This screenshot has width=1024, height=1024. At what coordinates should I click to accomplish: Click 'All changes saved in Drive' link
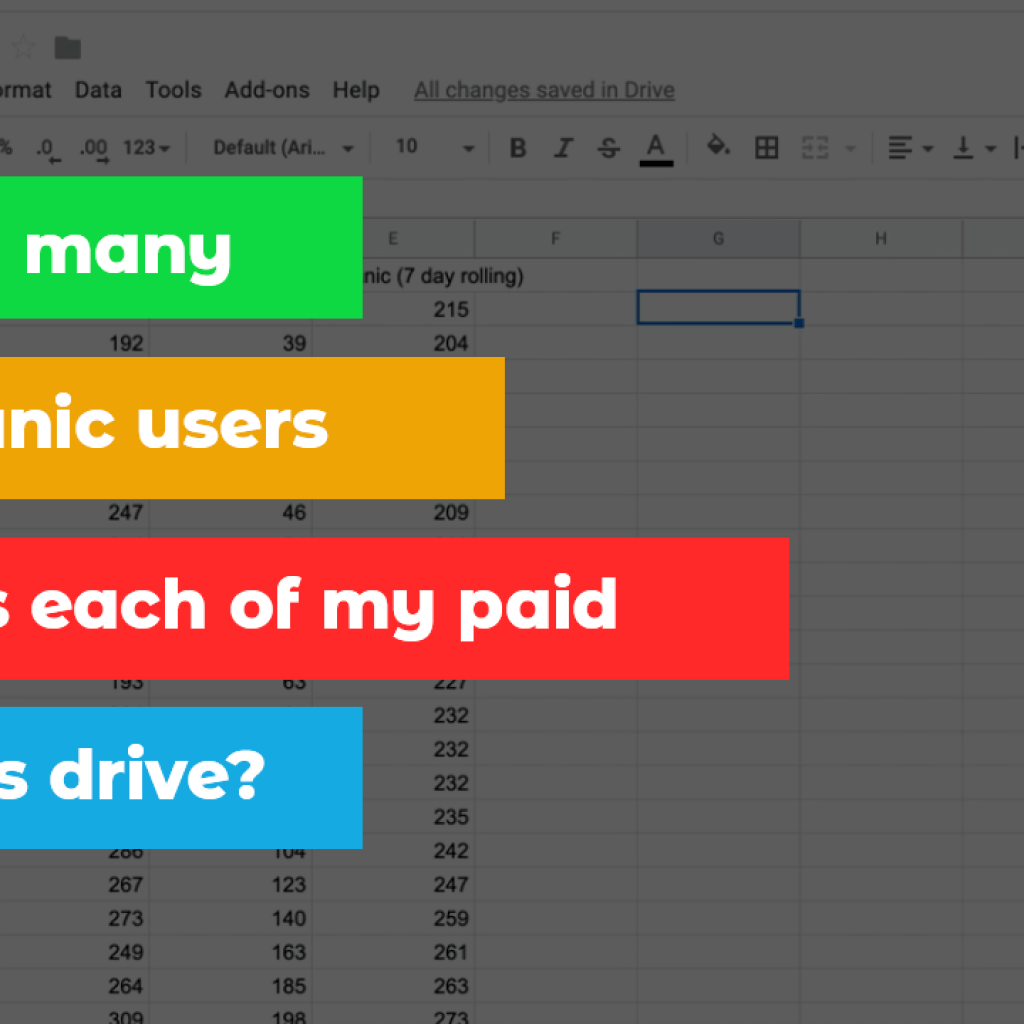point(544,90)
